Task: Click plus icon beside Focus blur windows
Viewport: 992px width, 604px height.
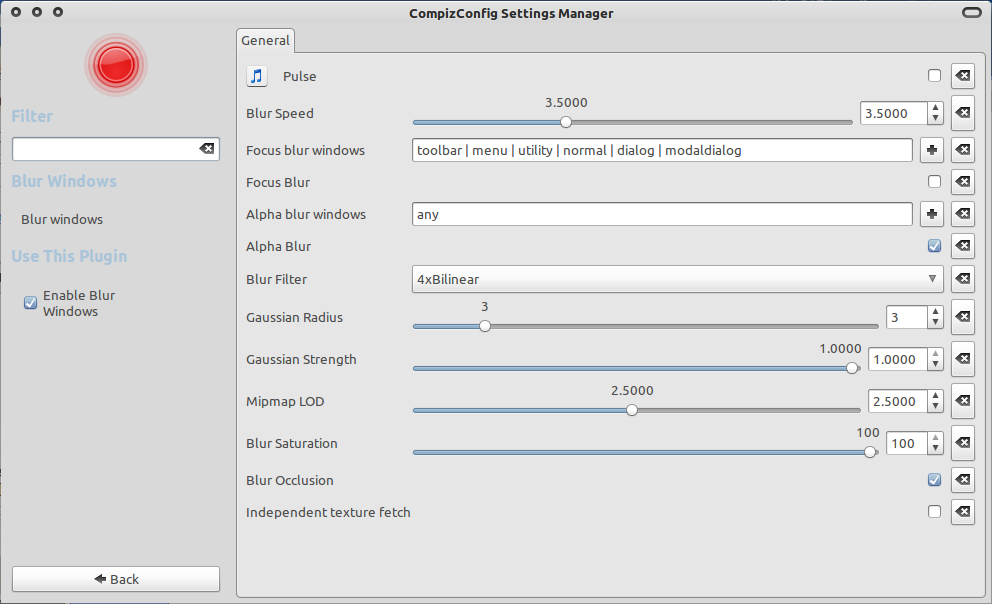Action: (931, 150)
